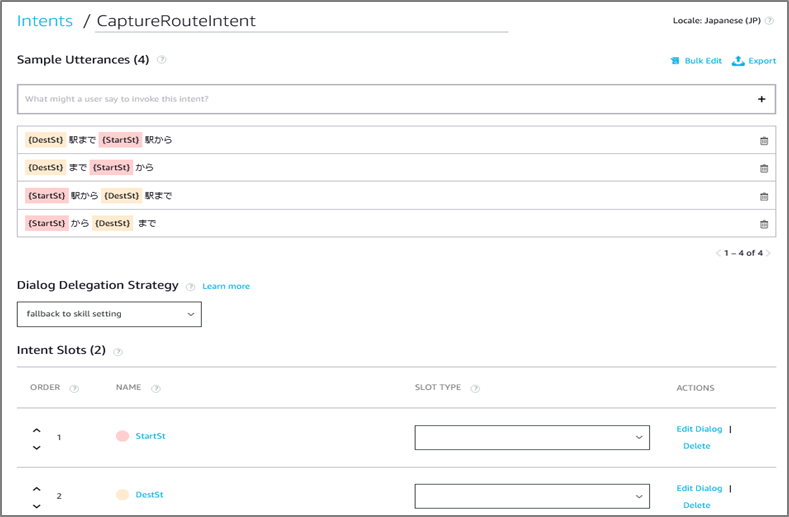The image size is (789, 517).
Task: Edit the CaptureRouteIntent name field
Action: [x=301, y=21]
